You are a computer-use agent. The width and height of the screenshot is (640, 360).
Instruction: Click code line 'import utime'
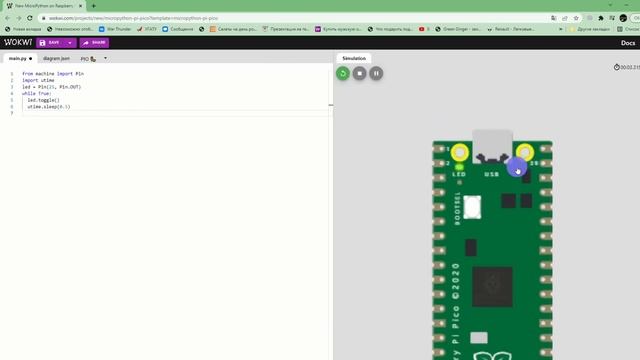tap(38, 80)
